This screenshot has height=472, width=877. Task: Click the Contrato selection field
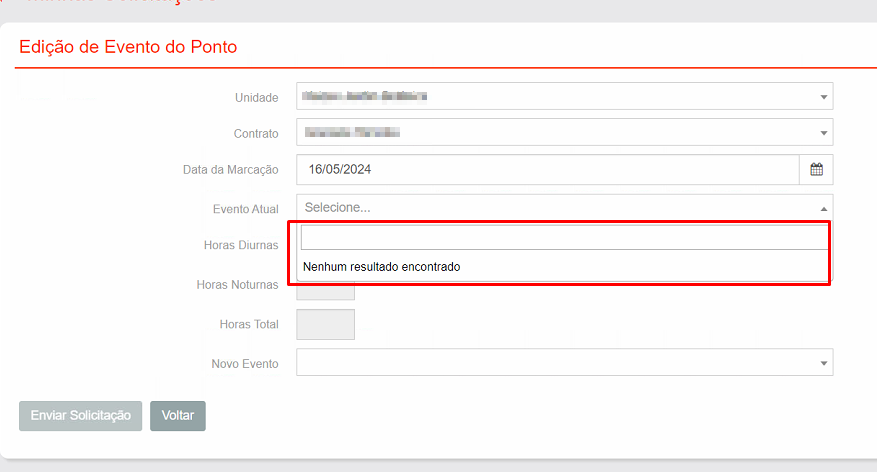pos(550,133)
